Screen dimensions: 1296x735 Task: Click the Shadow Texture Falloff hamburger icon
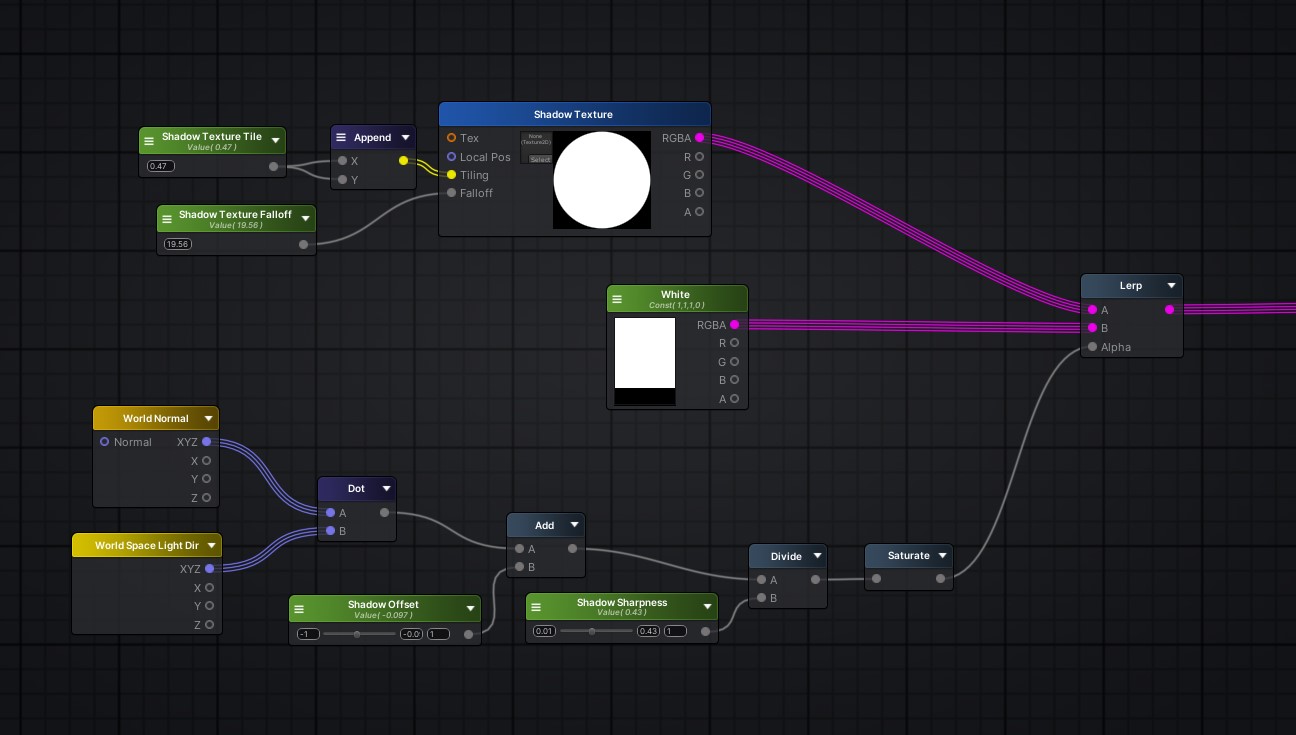(x=168, y=219)
